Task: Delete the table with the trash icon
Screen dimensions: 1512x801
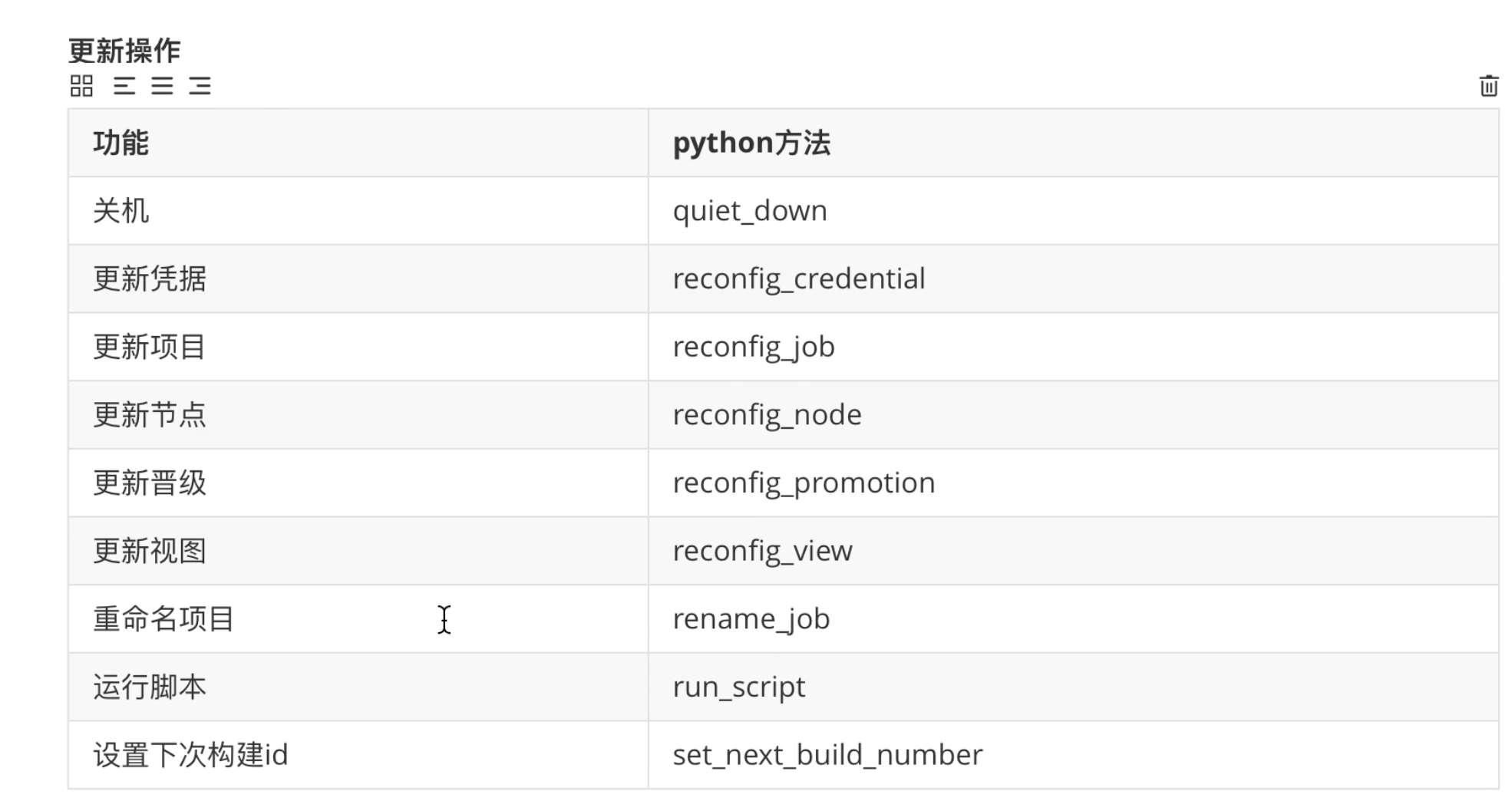Action: (x=1488, y=86)
